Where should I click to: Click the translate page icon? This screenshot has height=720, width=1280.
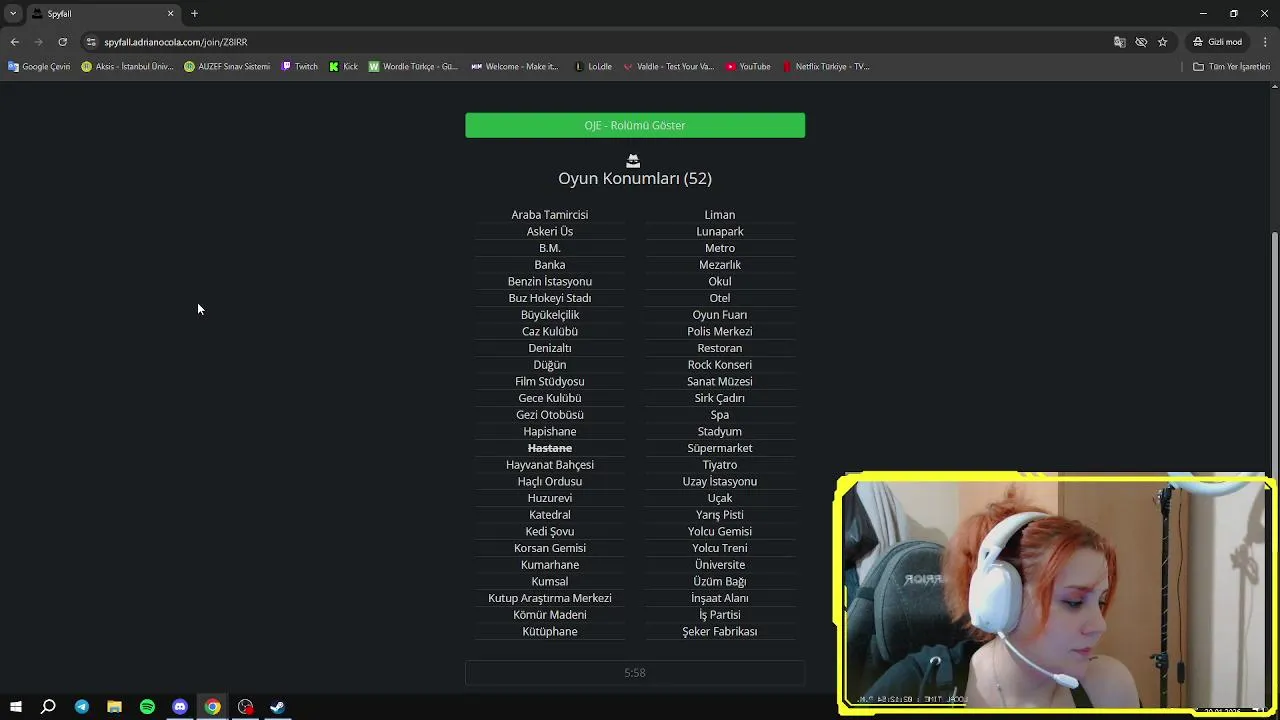click(x=1119, y=42)
